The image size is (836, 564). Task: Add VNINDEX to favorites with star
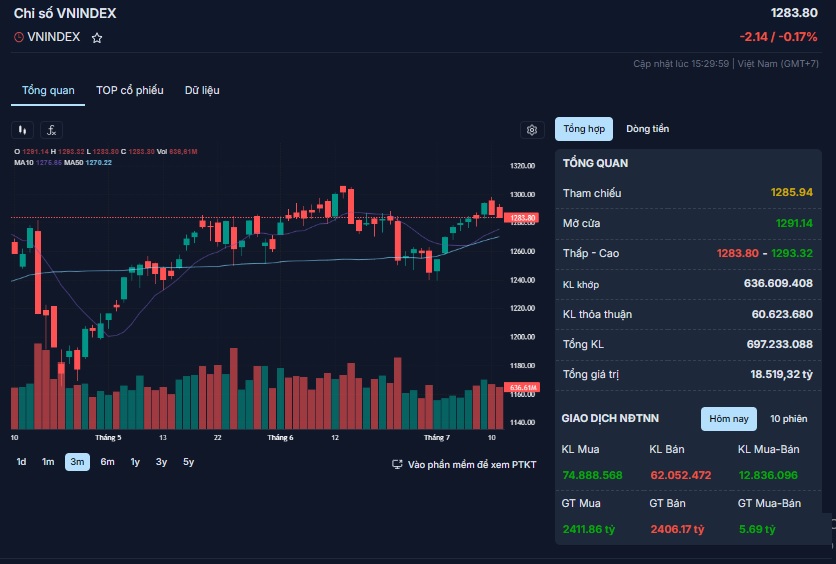click(97, 38)
